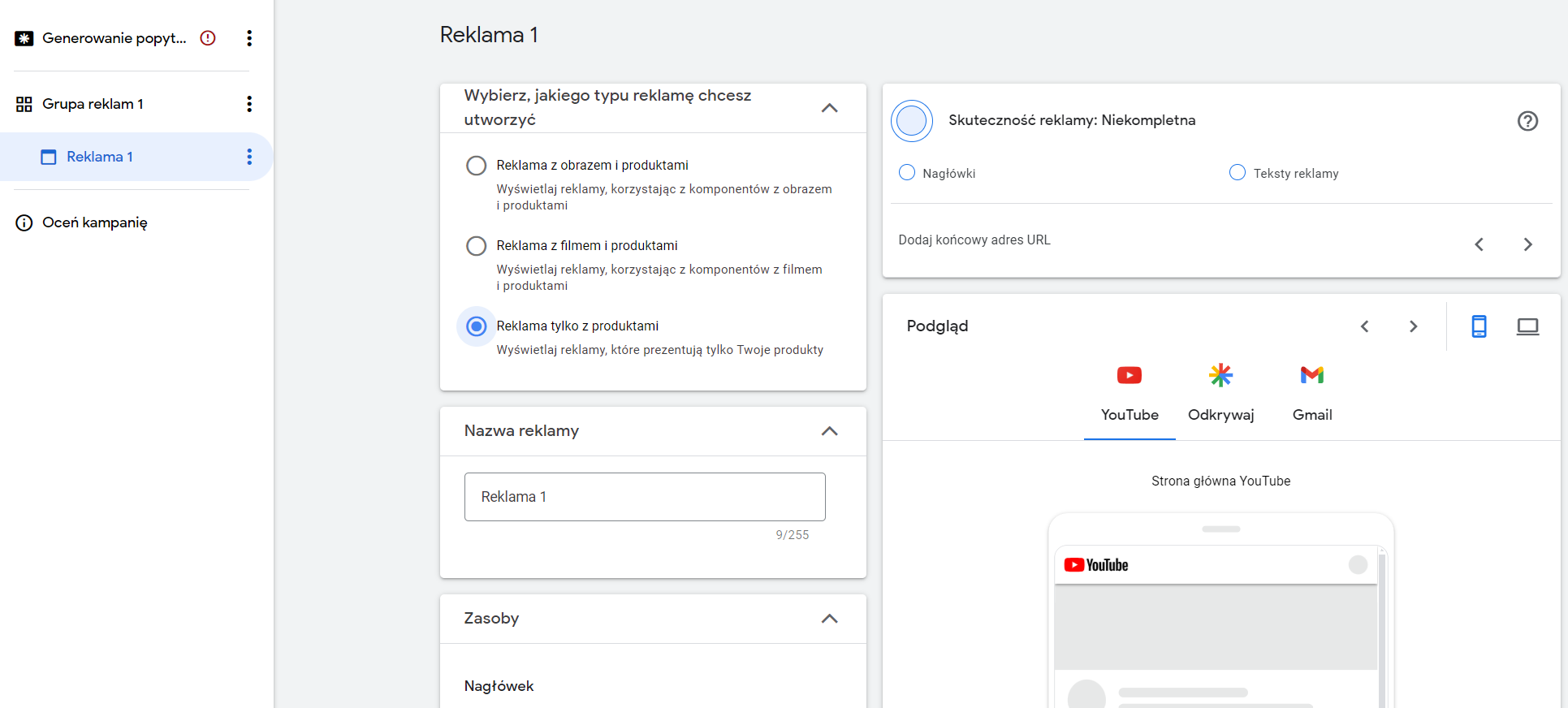Click the profile avatar circle in phone preview
The width and height of the screenshot is (1568, 708).
pos(1358,565)
